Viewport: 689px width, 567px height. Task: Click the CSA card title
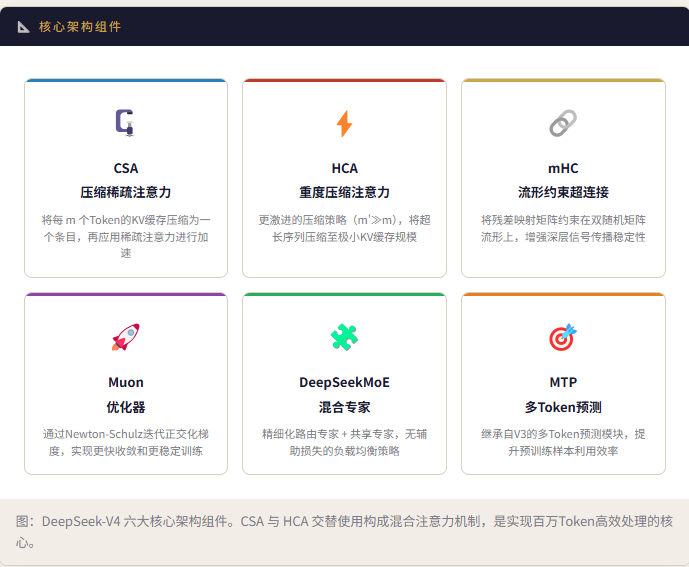[126, 168]
